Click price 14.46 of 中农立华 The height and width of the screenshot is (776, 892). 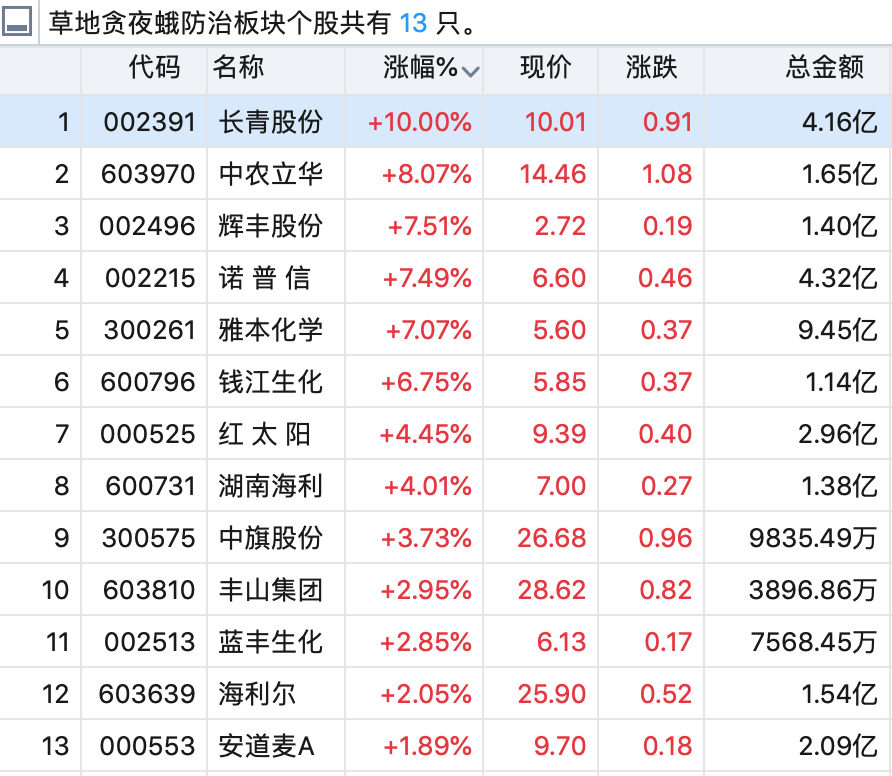pyautogui.click(x=553, y=174)
